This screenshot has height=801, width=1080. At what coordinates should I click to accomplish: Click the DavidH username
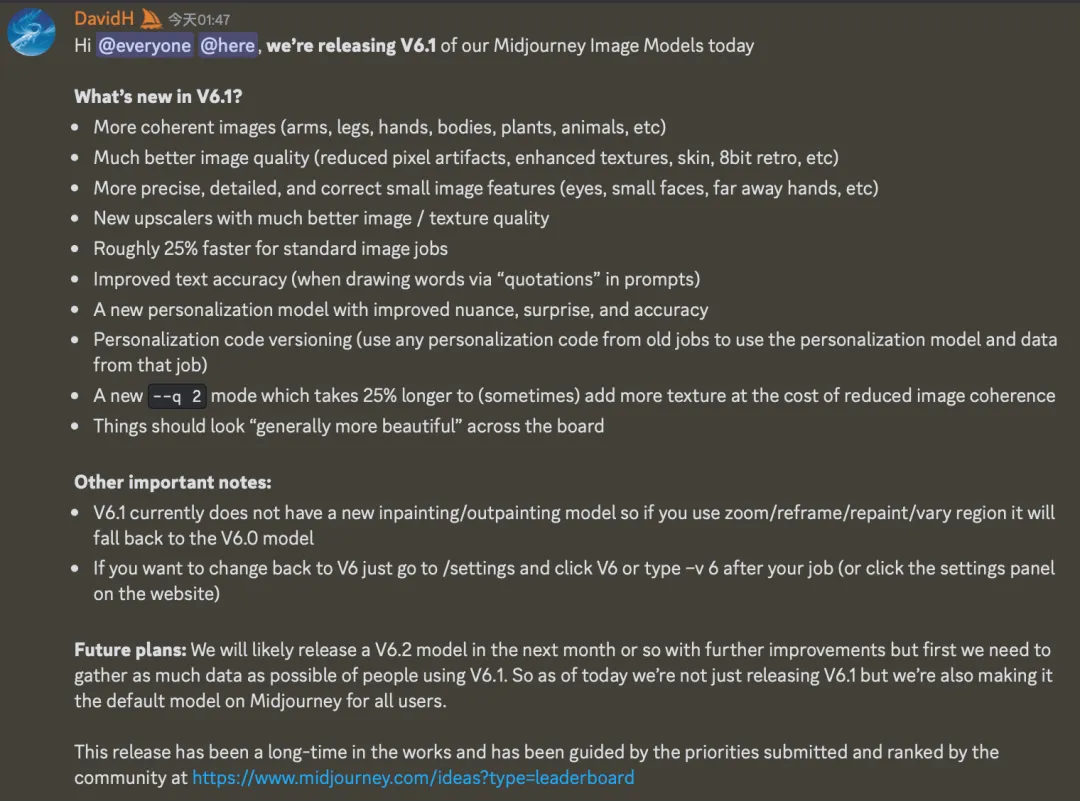pos(104,19)
